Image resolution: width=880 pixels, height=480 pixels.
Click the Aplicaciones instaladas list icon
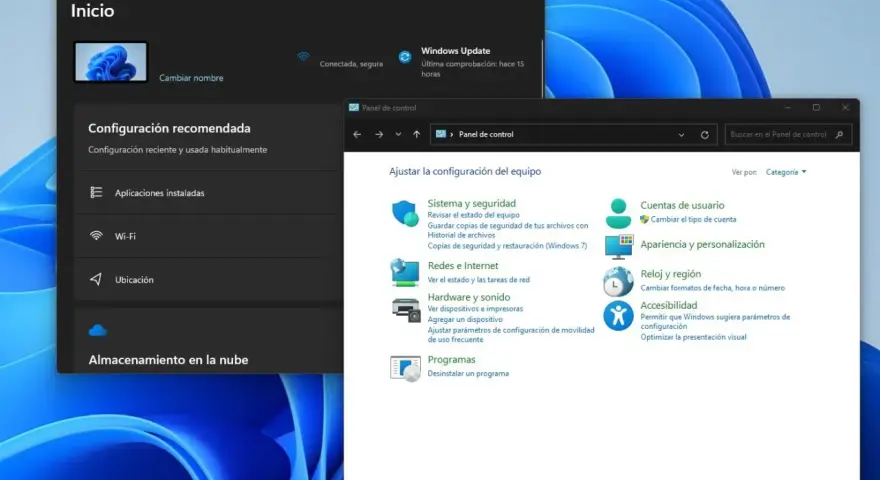96,193
